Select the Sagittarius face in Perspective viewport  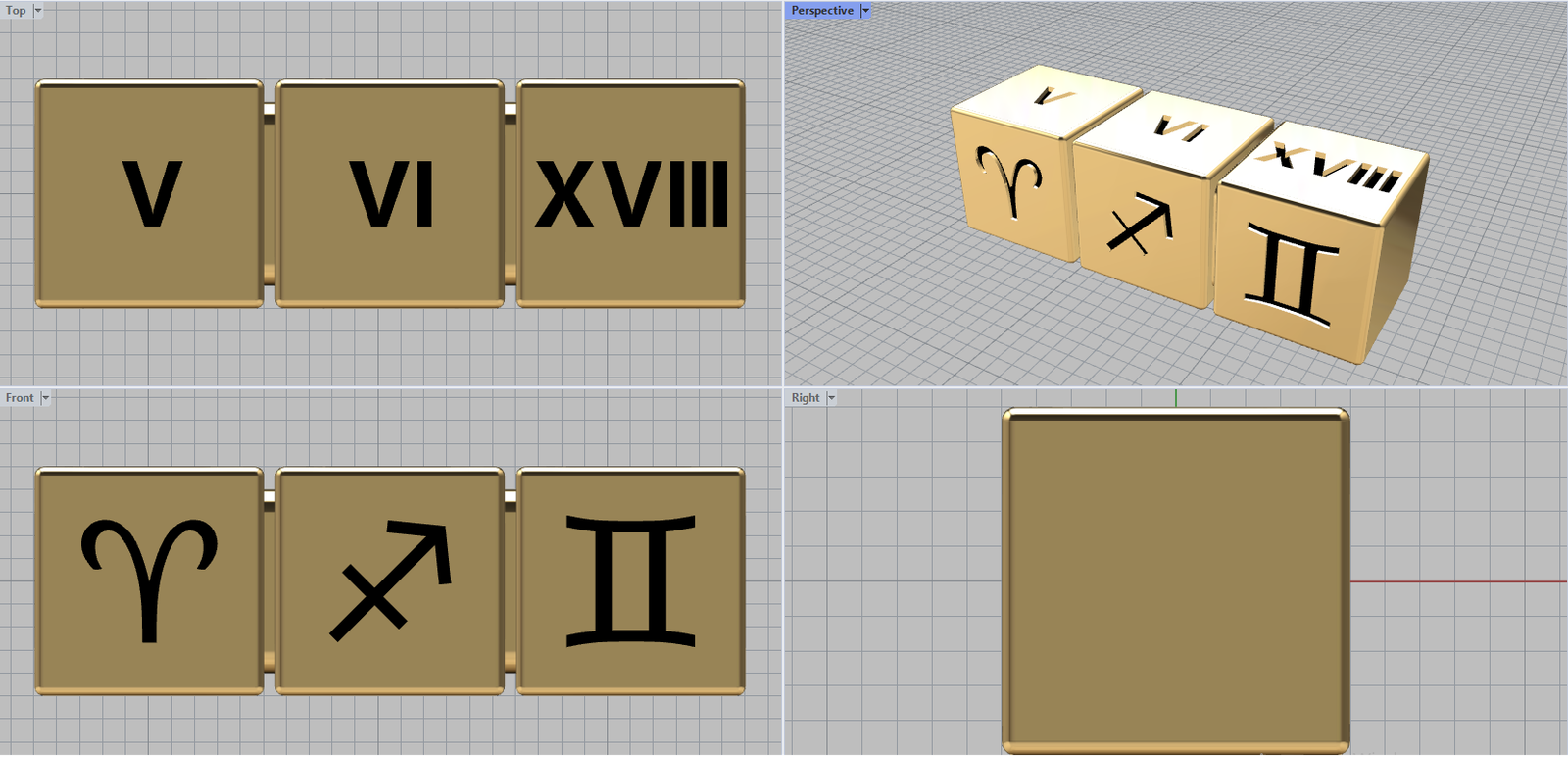[x=1140, y=226]
